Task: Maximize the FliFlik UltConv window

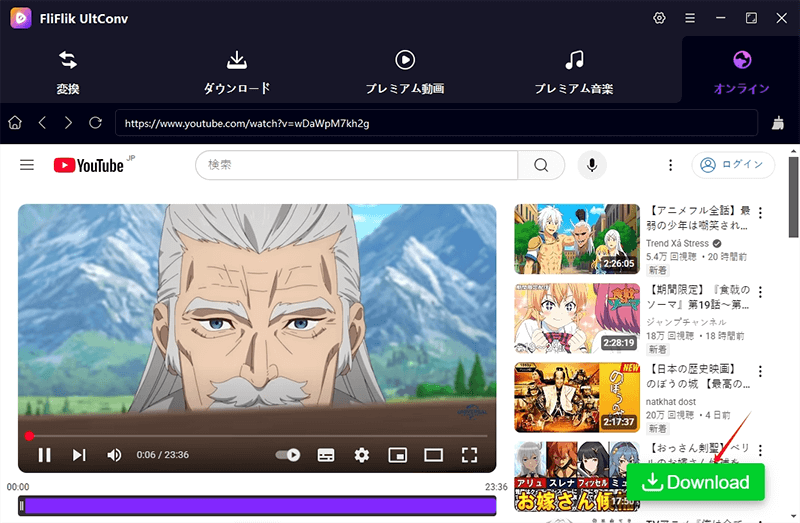Action: click(751, 18)
